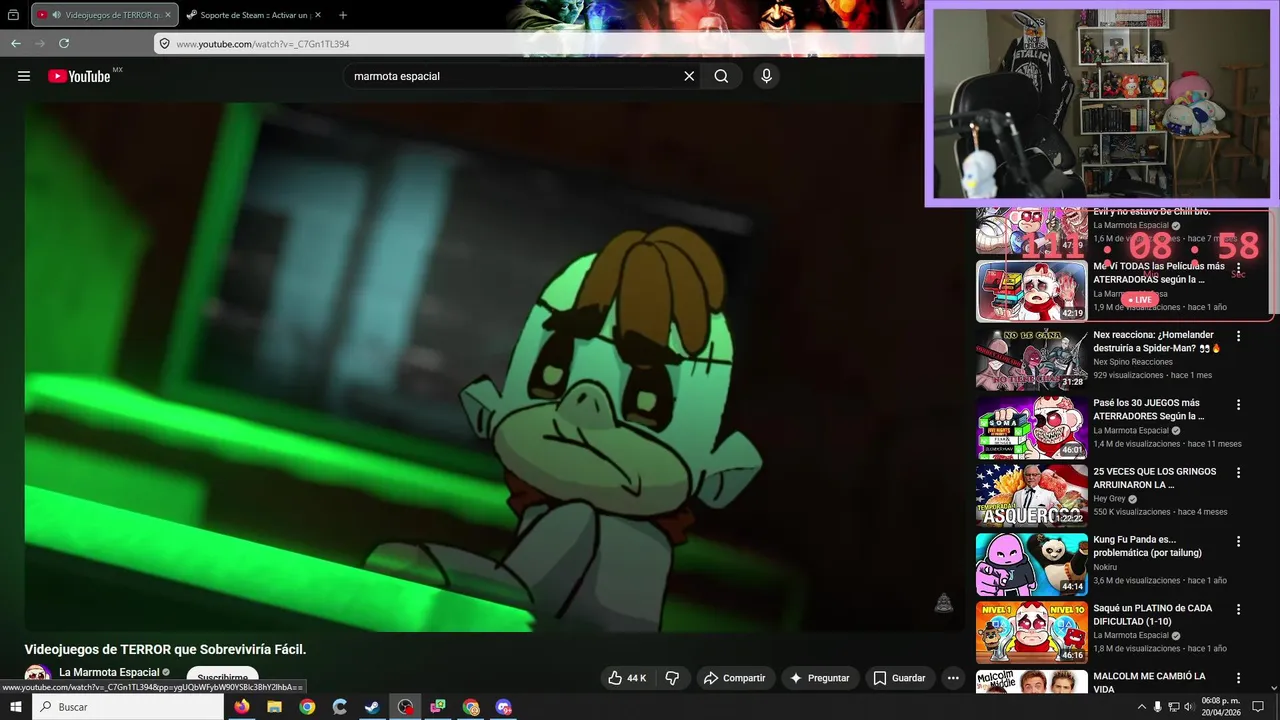Click the main video player
This screenshot has width=1280, height=720.
494,366
